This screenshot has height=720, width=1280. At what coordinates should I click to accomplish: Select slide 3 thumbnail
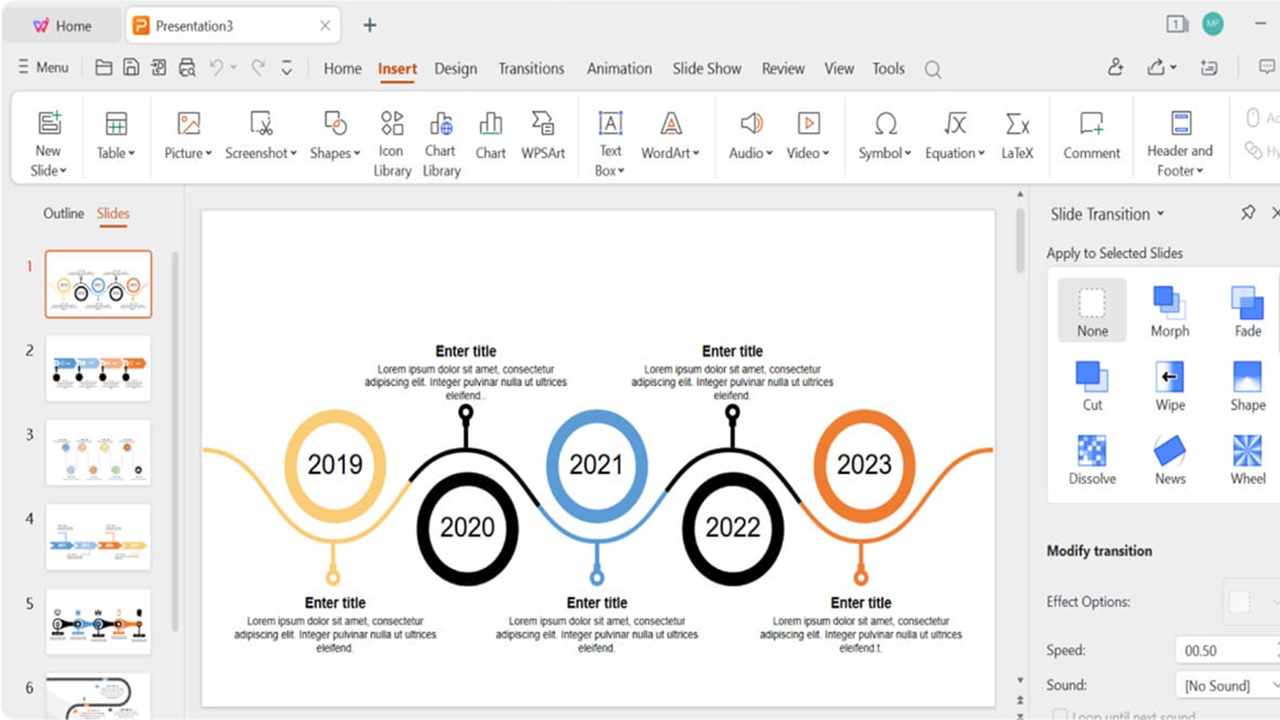pos(97,452)
